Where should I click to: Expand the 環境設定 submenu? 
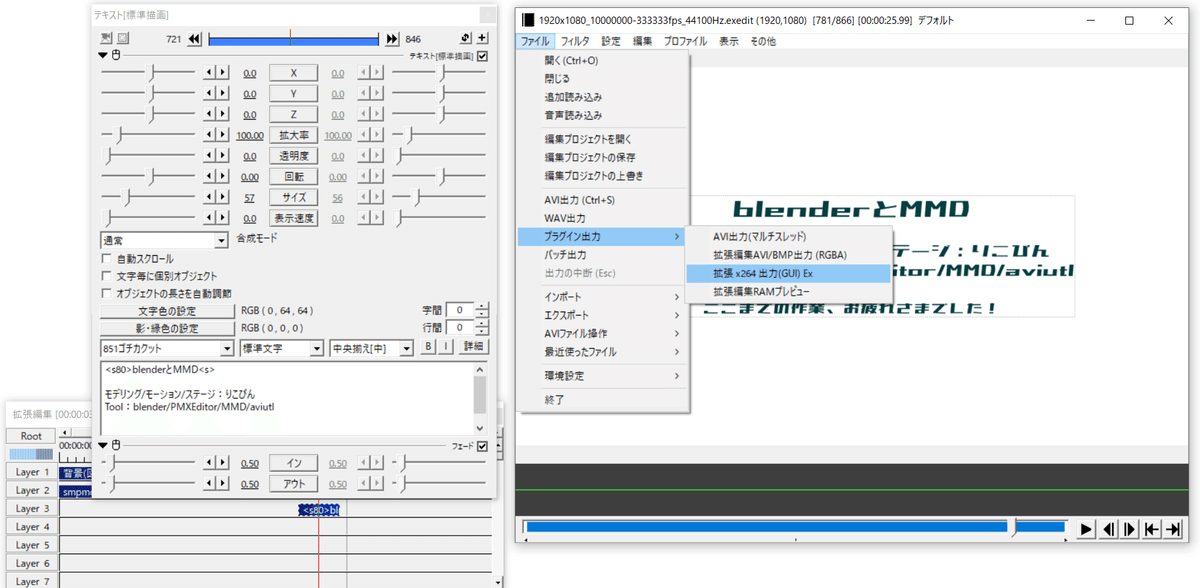point(604,376)
